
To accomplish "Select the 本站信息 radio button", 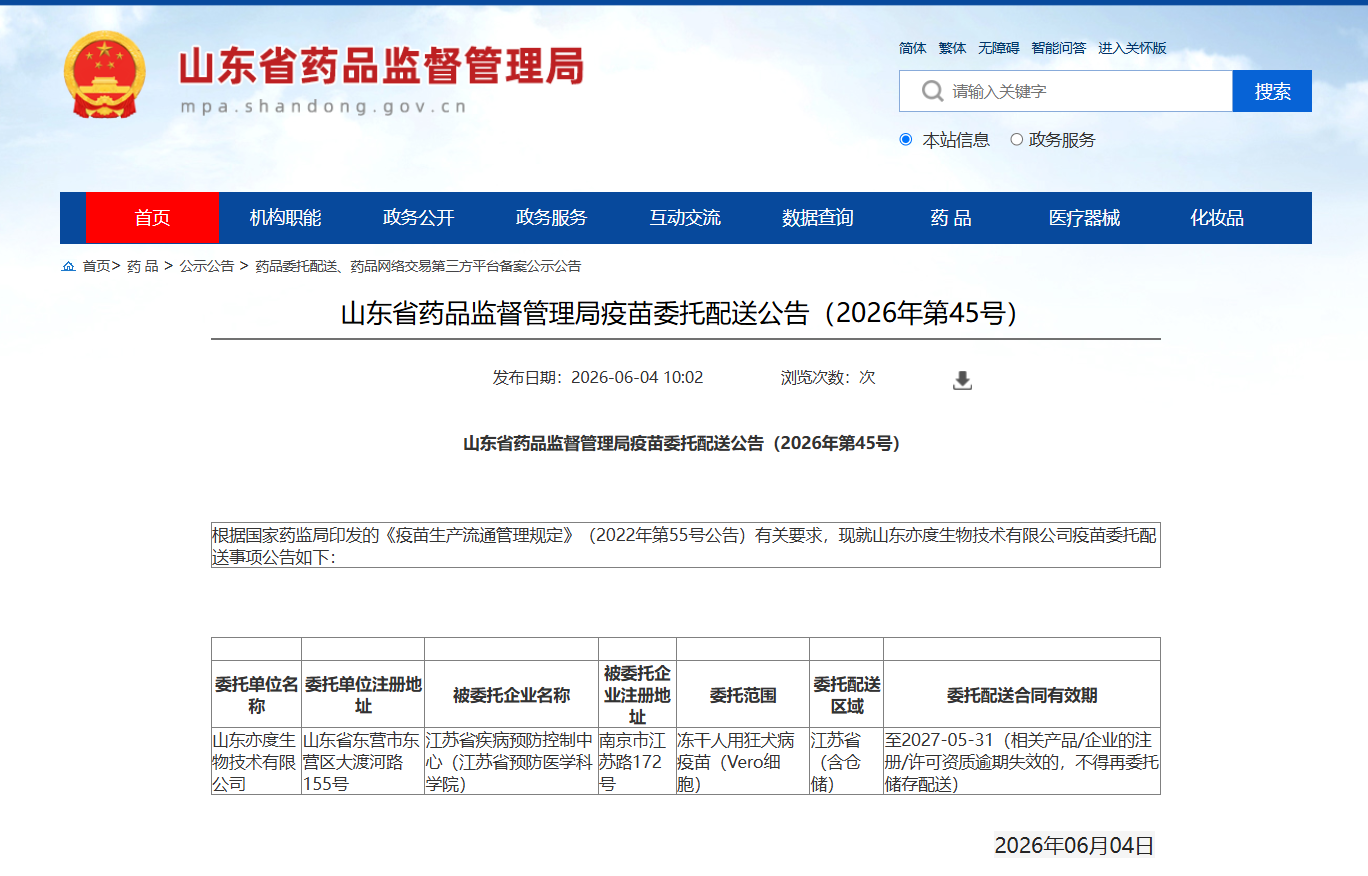I will [906, 140].
